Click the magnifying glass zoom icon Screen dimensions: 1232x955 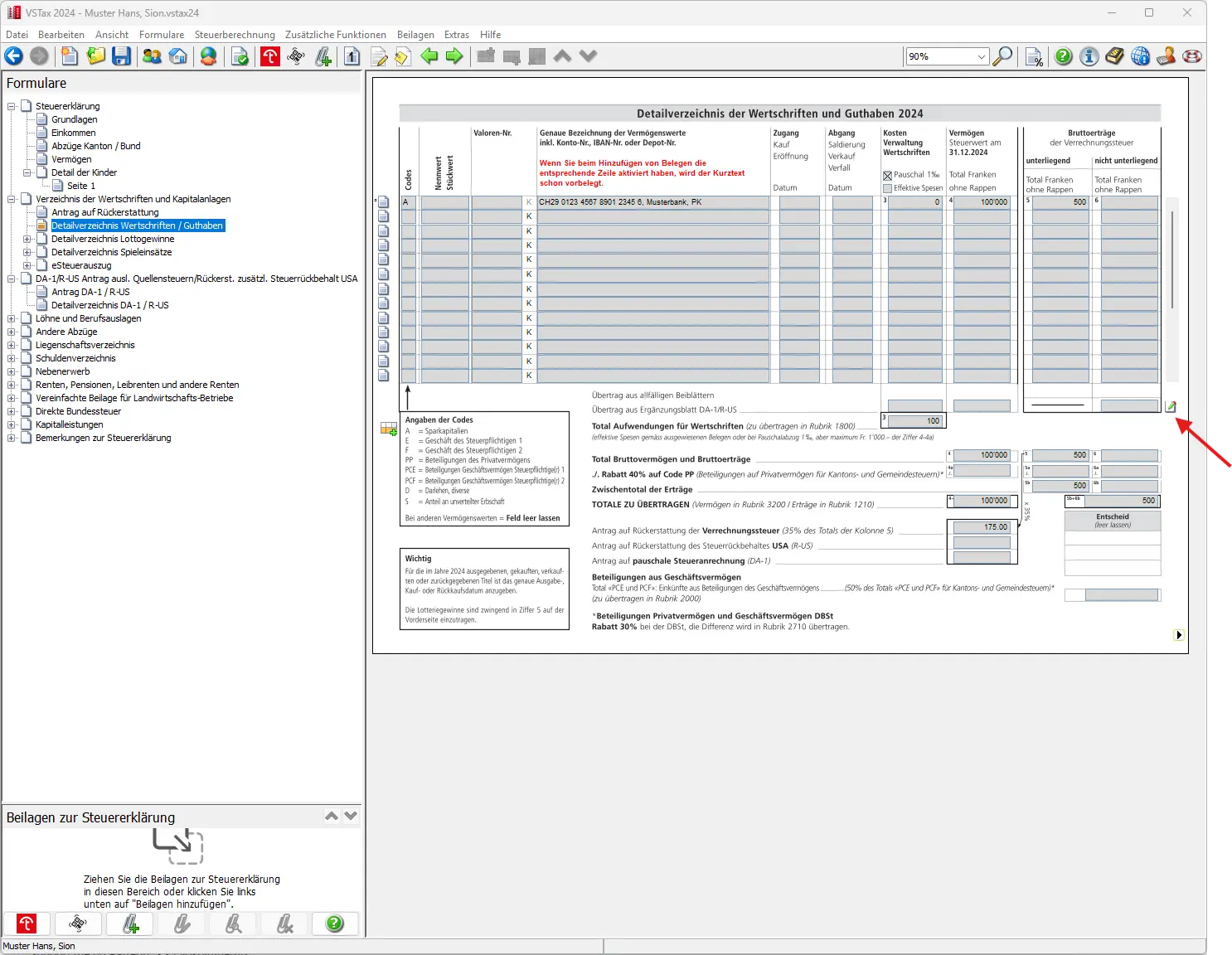[1002, 56]
